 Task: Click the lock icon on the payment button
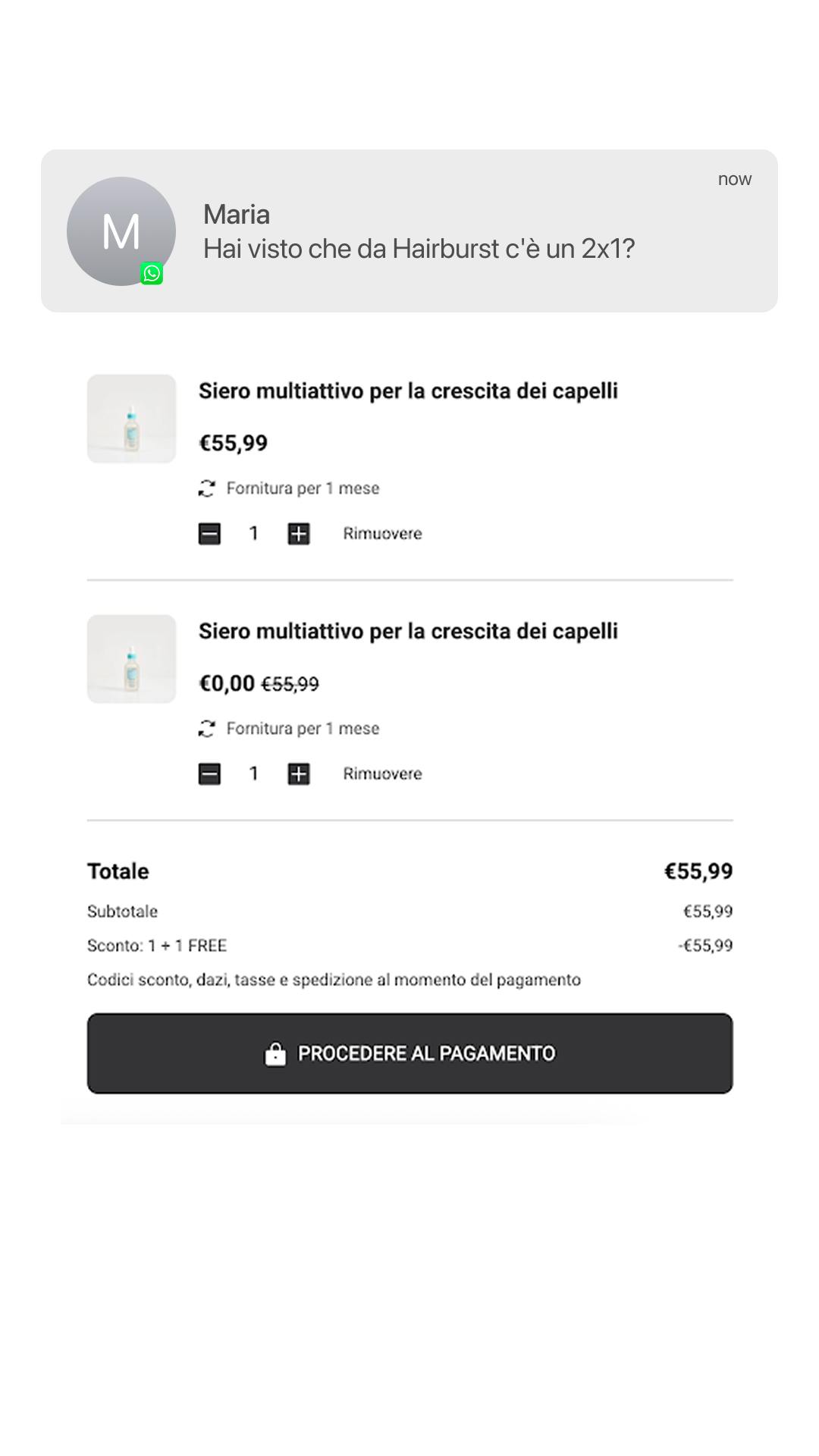click(x=275, y=1053)
